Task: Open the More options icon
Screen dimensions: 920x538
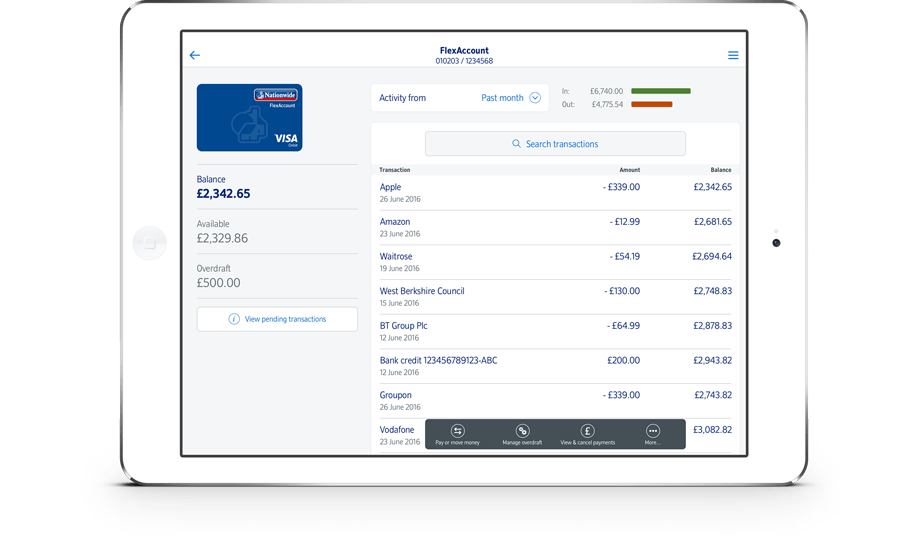Action: (653, 431)
